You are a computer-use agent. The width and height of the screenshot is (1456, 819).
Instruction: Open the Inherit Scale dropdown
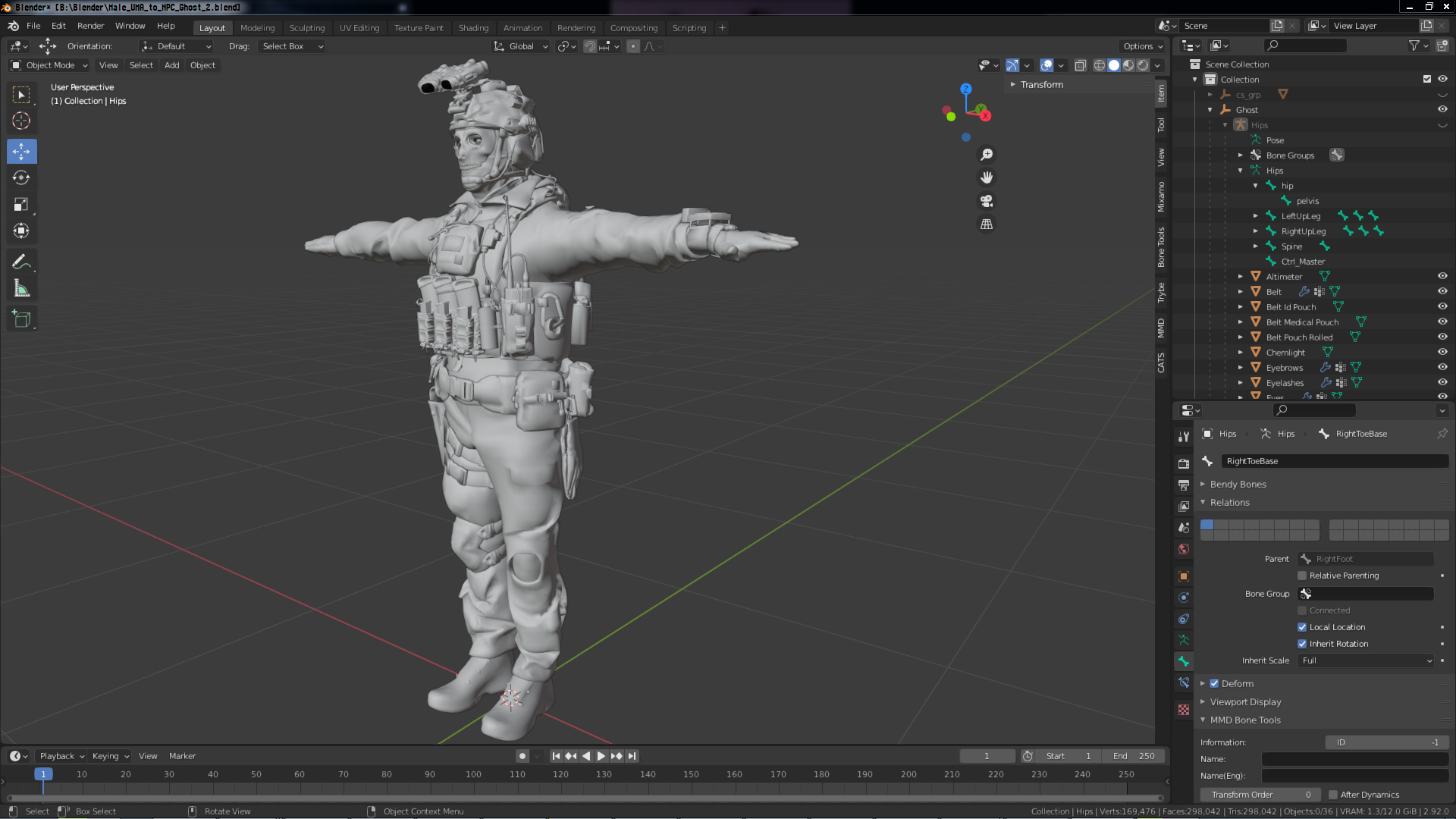pyautogui.click(x=1367, y=661)
